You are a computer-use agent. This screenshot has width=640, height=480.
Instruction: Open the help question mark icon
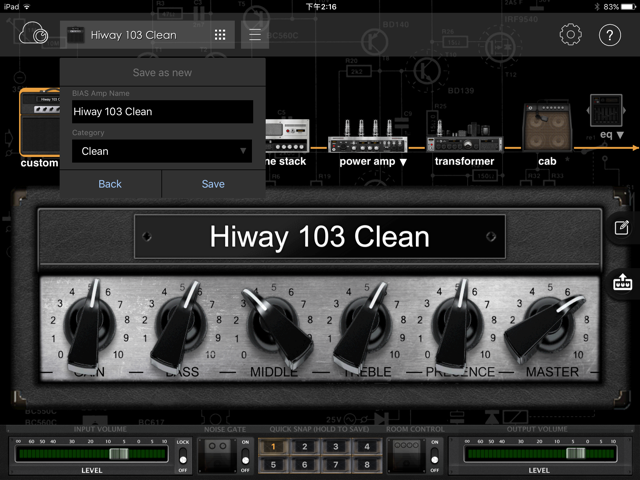610,35
